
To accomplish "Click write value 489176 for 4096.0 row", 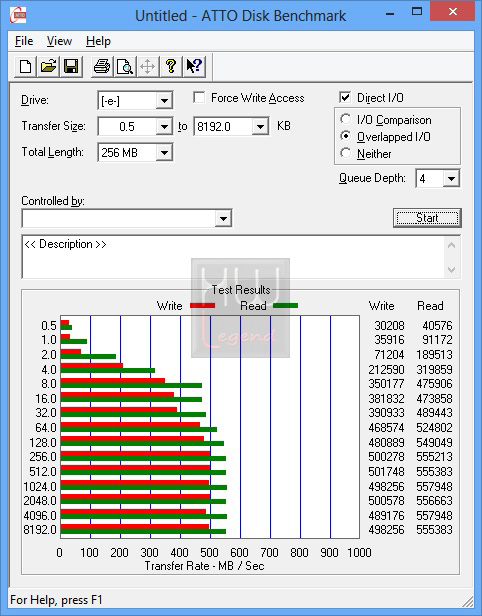I will (386, 515).
